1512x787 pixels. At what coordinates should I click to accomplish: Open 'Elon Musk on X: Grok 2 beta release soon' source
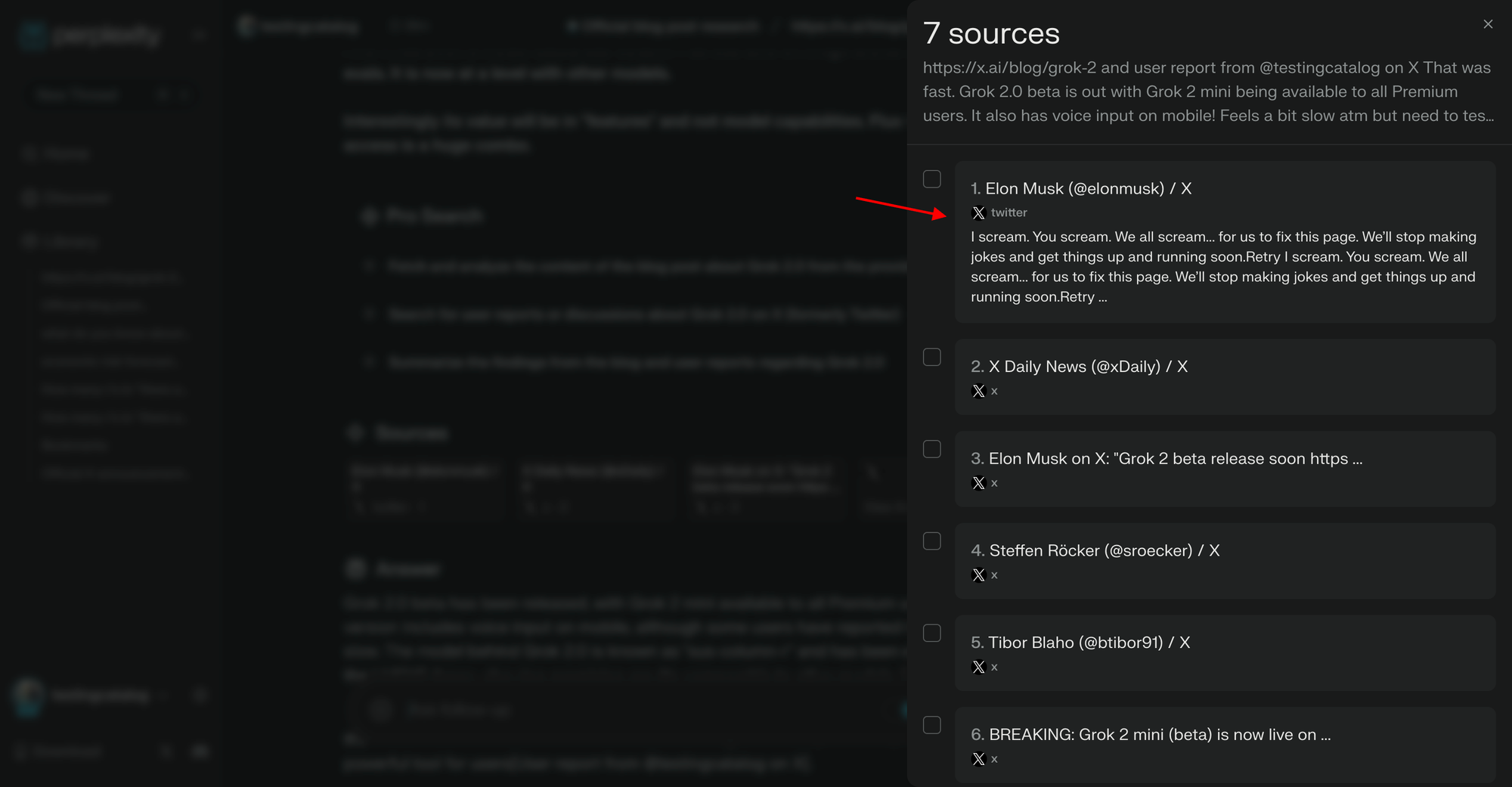click(1167, 459)
